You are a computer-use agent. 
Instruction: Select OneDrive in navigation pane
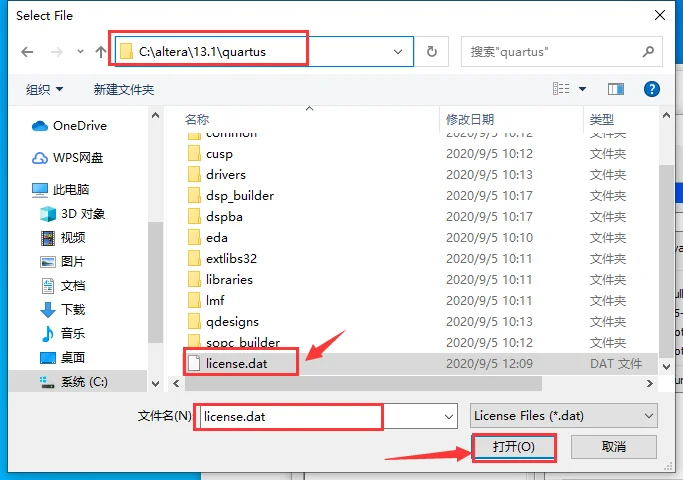(x=69, y=125)
